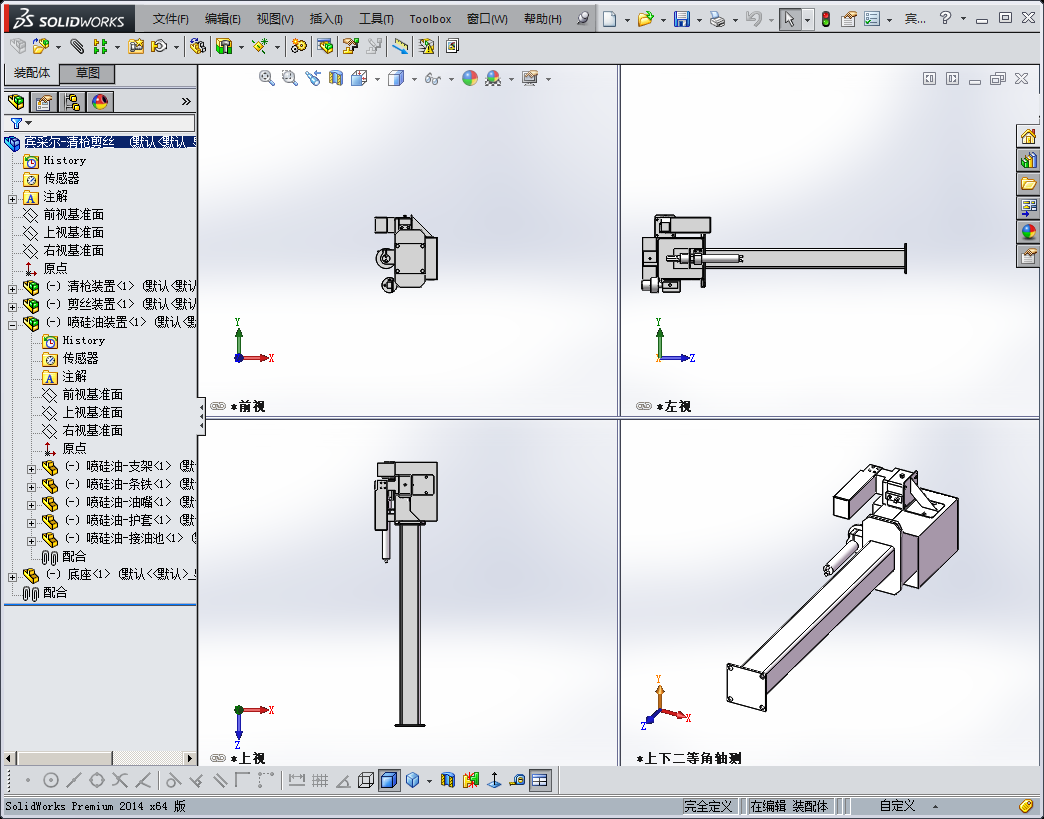
Task: Open the Appearances color ball task pane tab
Action: (1029, 232)
